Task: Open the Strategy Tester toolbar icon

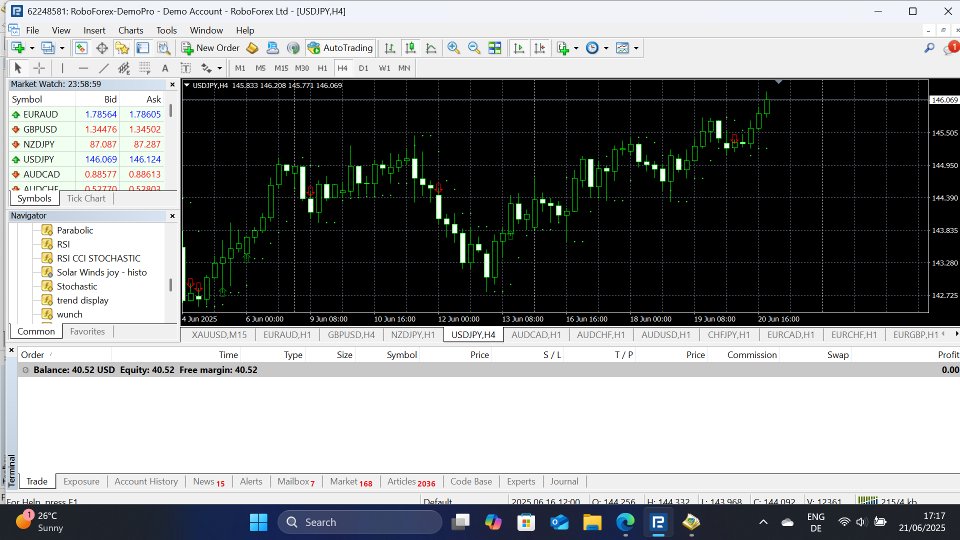Action: [163, 48]
